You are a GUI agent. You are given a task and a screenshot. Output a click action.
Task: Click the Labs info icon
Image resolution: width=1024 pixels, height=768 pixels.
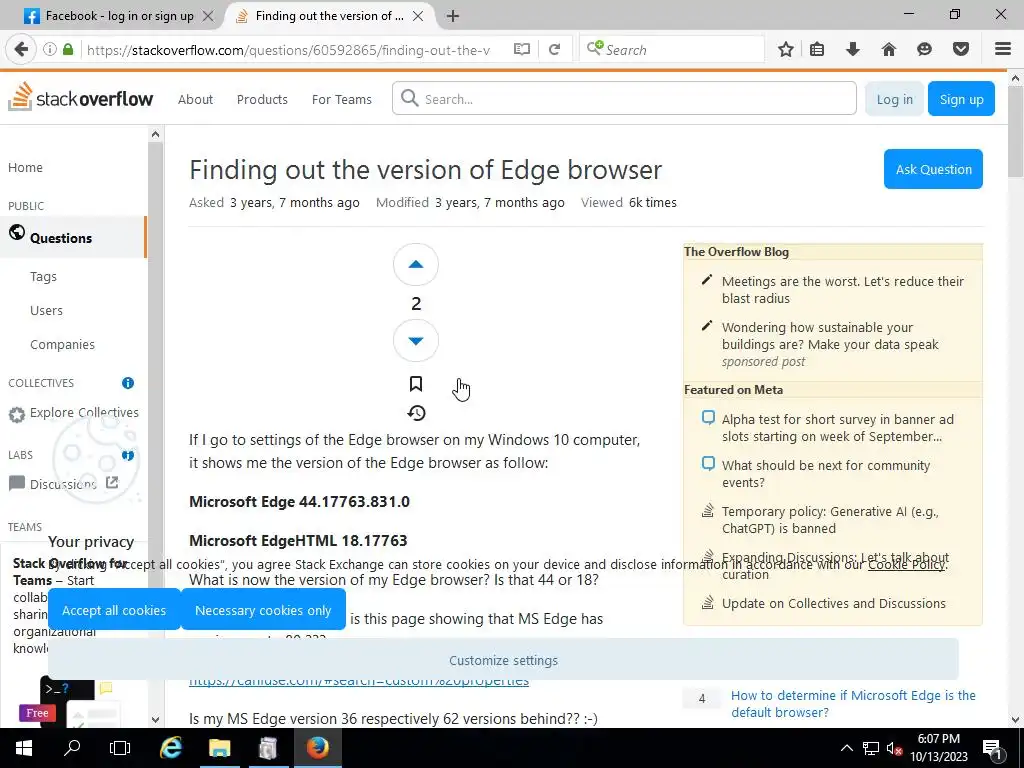128,455
